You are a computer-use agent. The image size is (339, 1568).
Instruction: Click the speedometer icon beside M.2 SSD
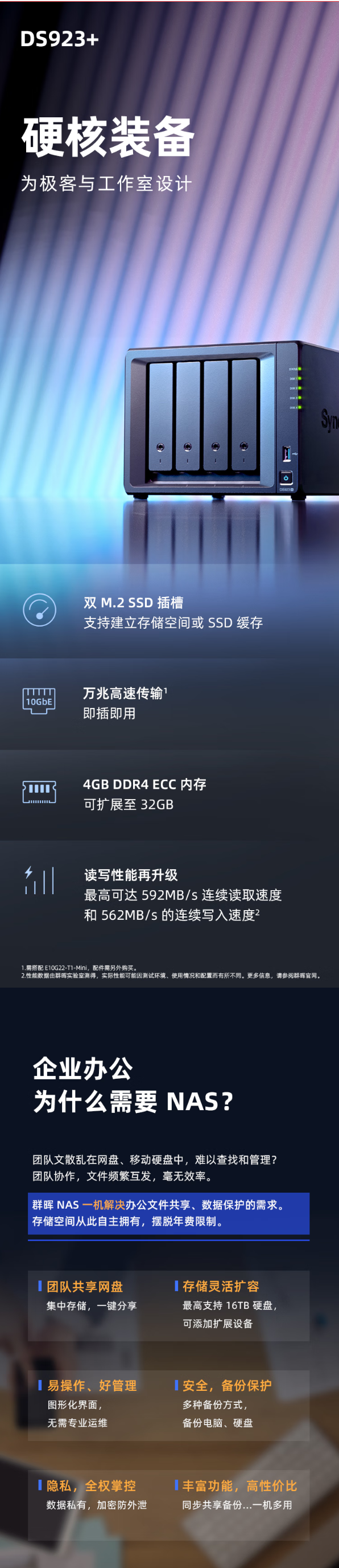pyautogui.click(x=39, y=610)
